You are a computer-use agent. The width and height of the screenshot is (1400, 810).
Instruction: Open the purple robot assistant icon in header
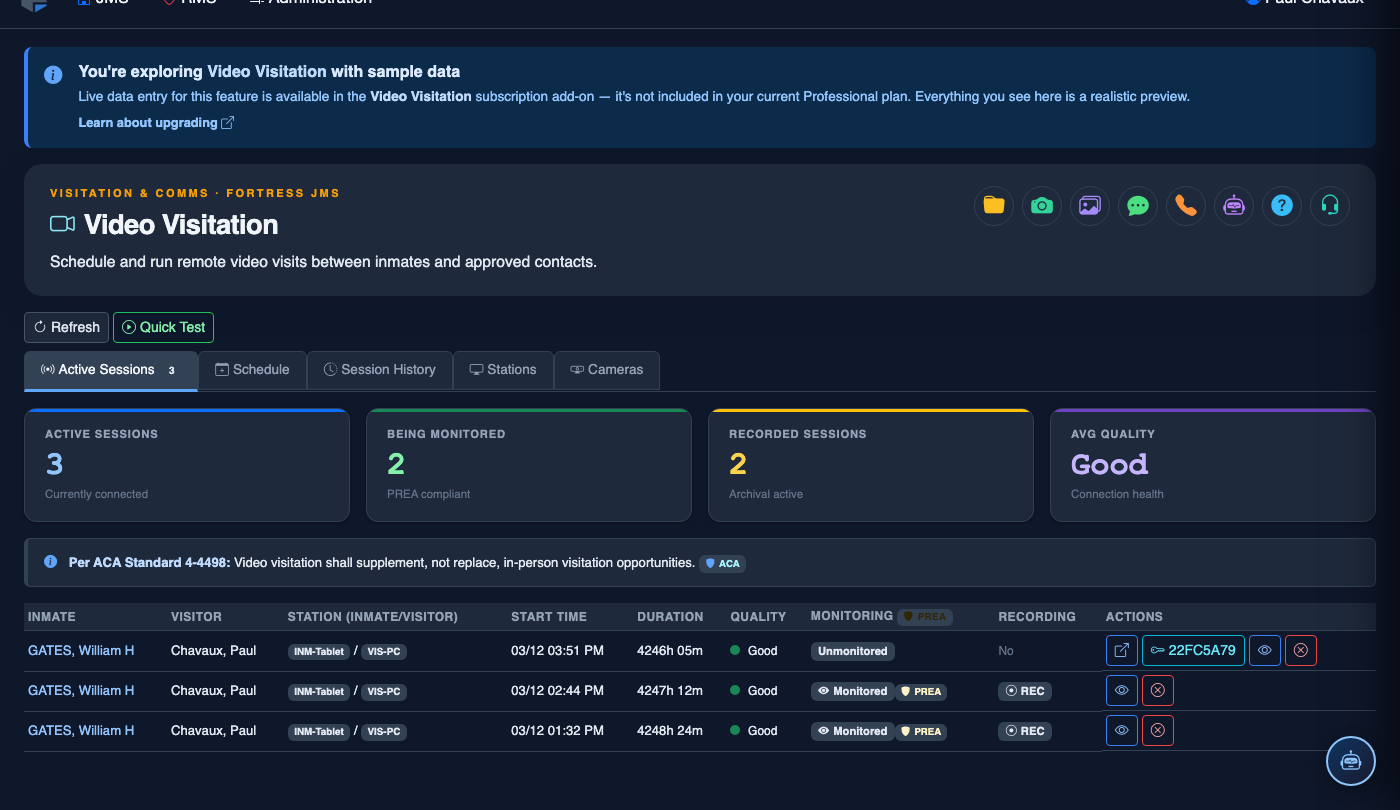pyautogui.click(x=1234, y=205)
